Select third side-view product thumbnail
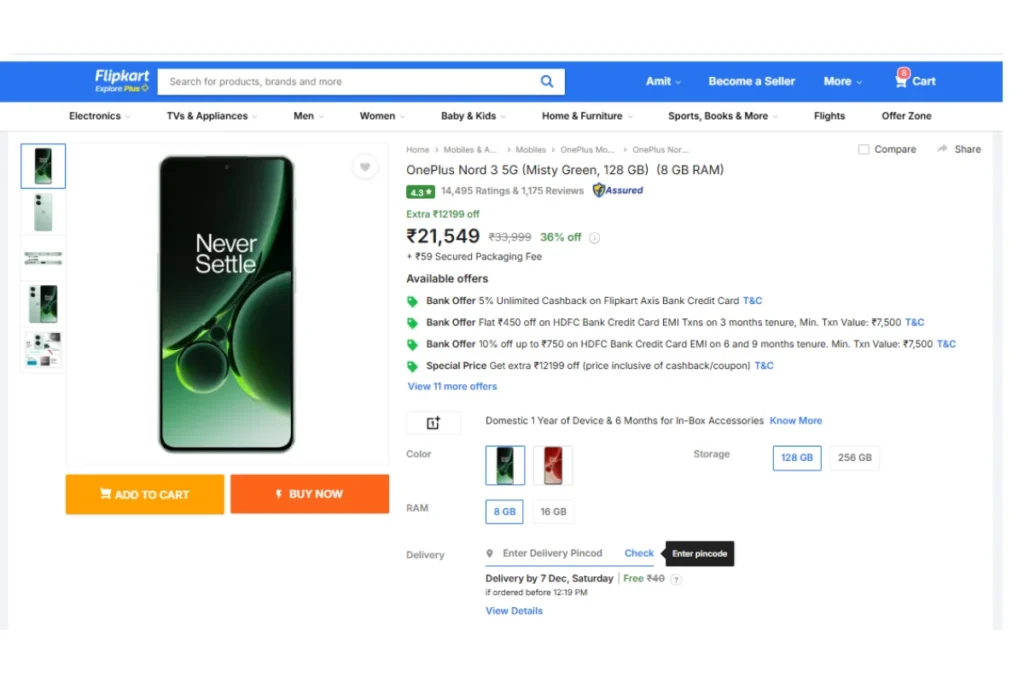1024x683 pixels. (x=43, y=258)
